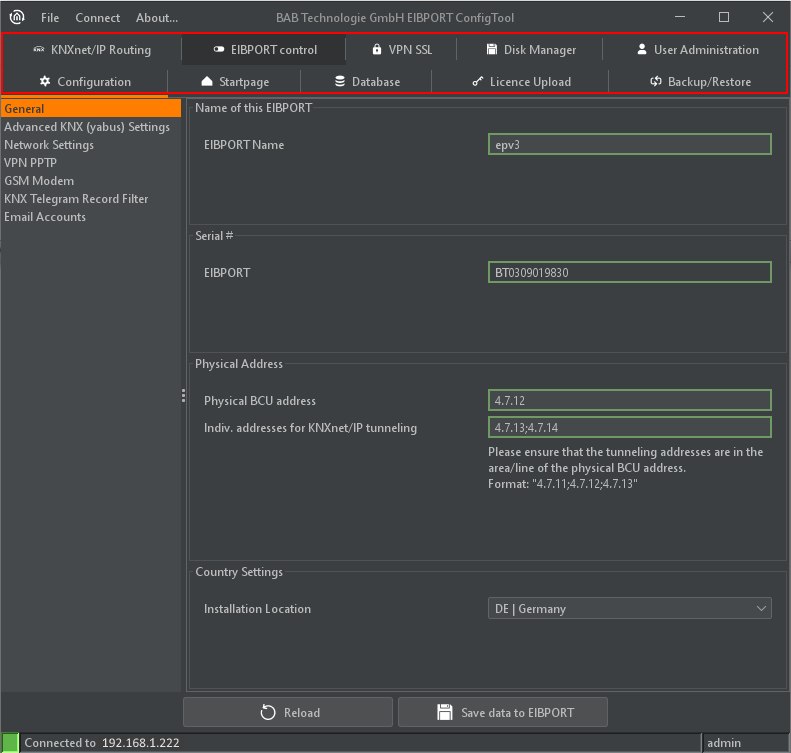
Task: Click the Configuration gear icon
Action: [x=45, y=82]
